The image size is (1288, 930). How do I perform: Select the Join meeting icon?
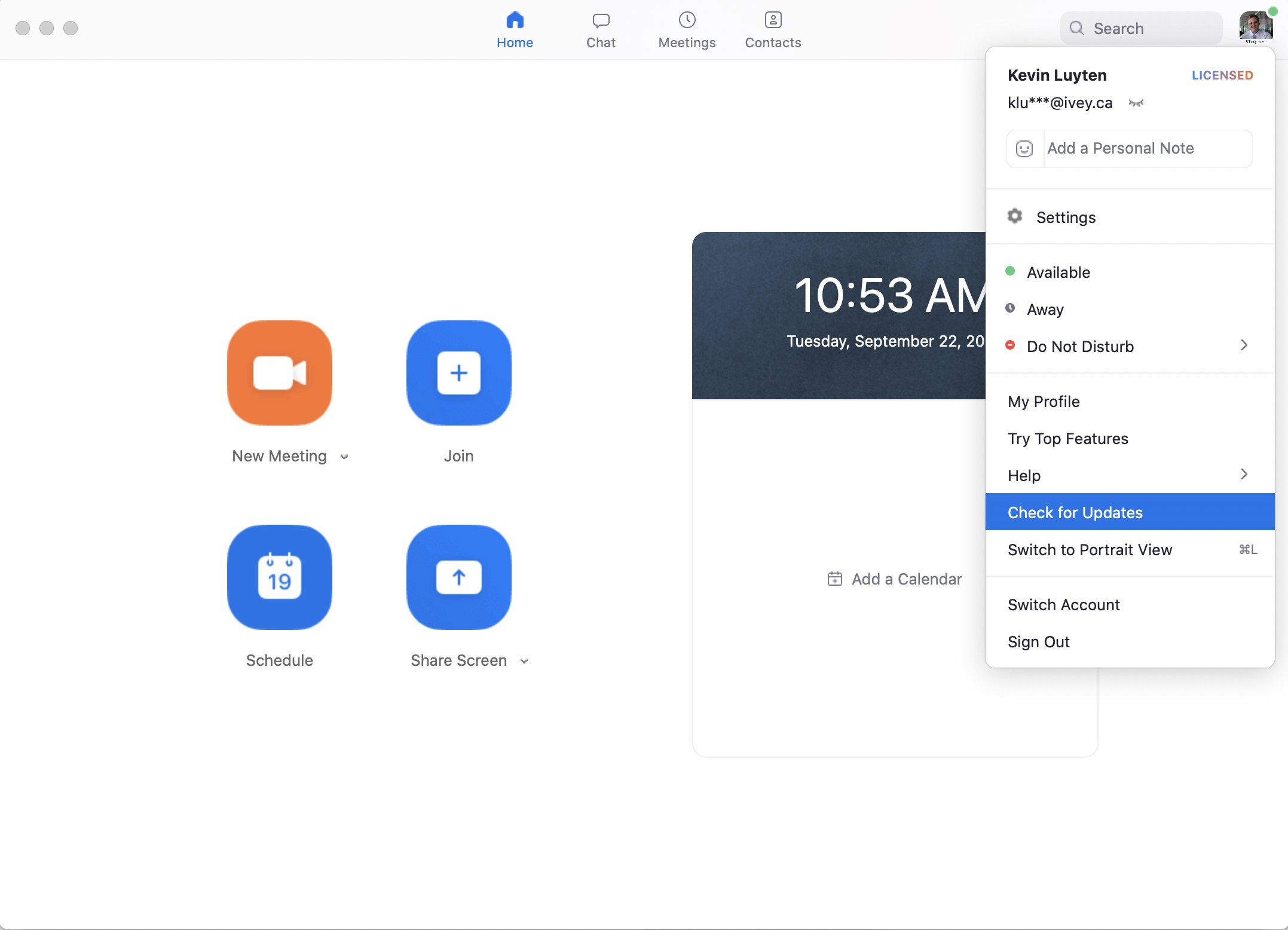458,373
